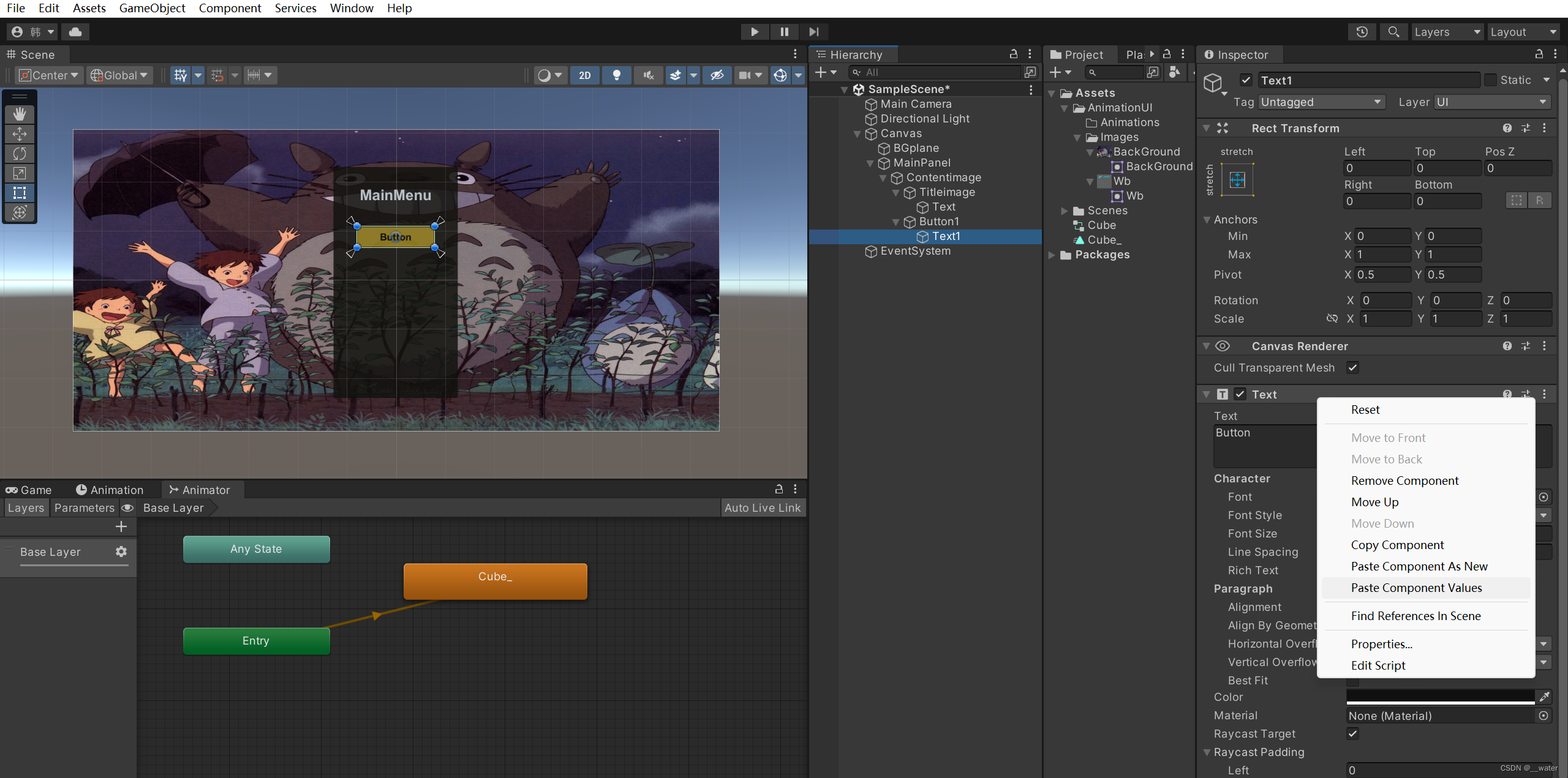Select the Rotate tool in Scene toolbar
This screenshot has height=778, width=1568.
(x=20, y=154)
